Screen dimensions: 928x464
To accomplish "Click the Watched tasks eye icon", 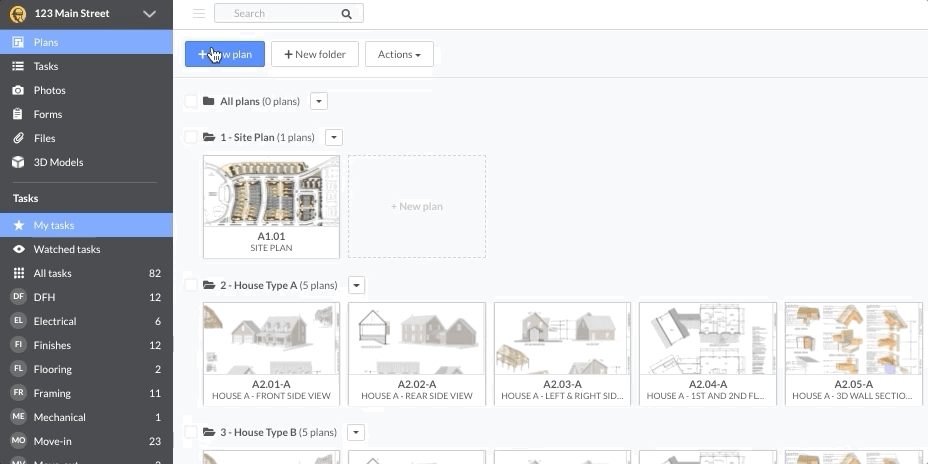I will pyautogui.click(x=19, y=249).
